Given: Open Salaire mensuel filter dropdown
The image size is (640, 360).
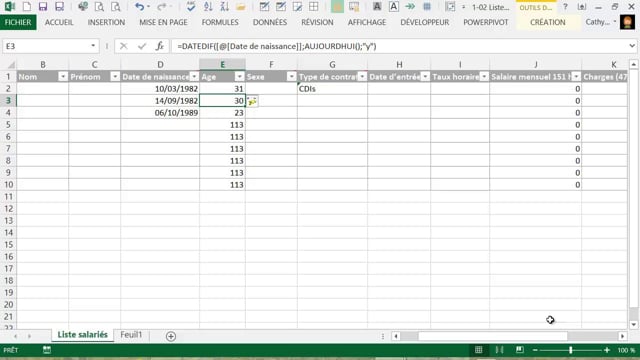Looking at the screenshot, I should pyautogui.click(x=576, y=77).
